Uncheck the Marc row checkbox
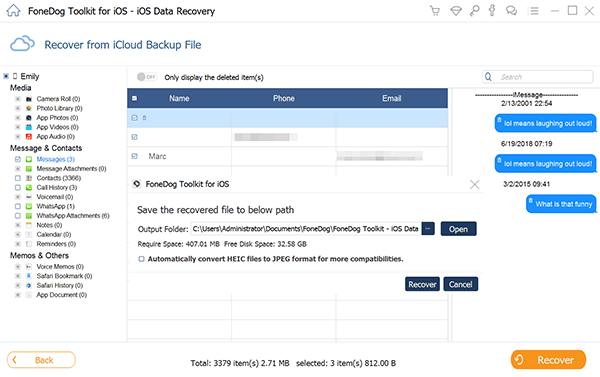Image resolution: width=600 pixels, height=377 pixels. pyautogui.click(x=134, y=156)
